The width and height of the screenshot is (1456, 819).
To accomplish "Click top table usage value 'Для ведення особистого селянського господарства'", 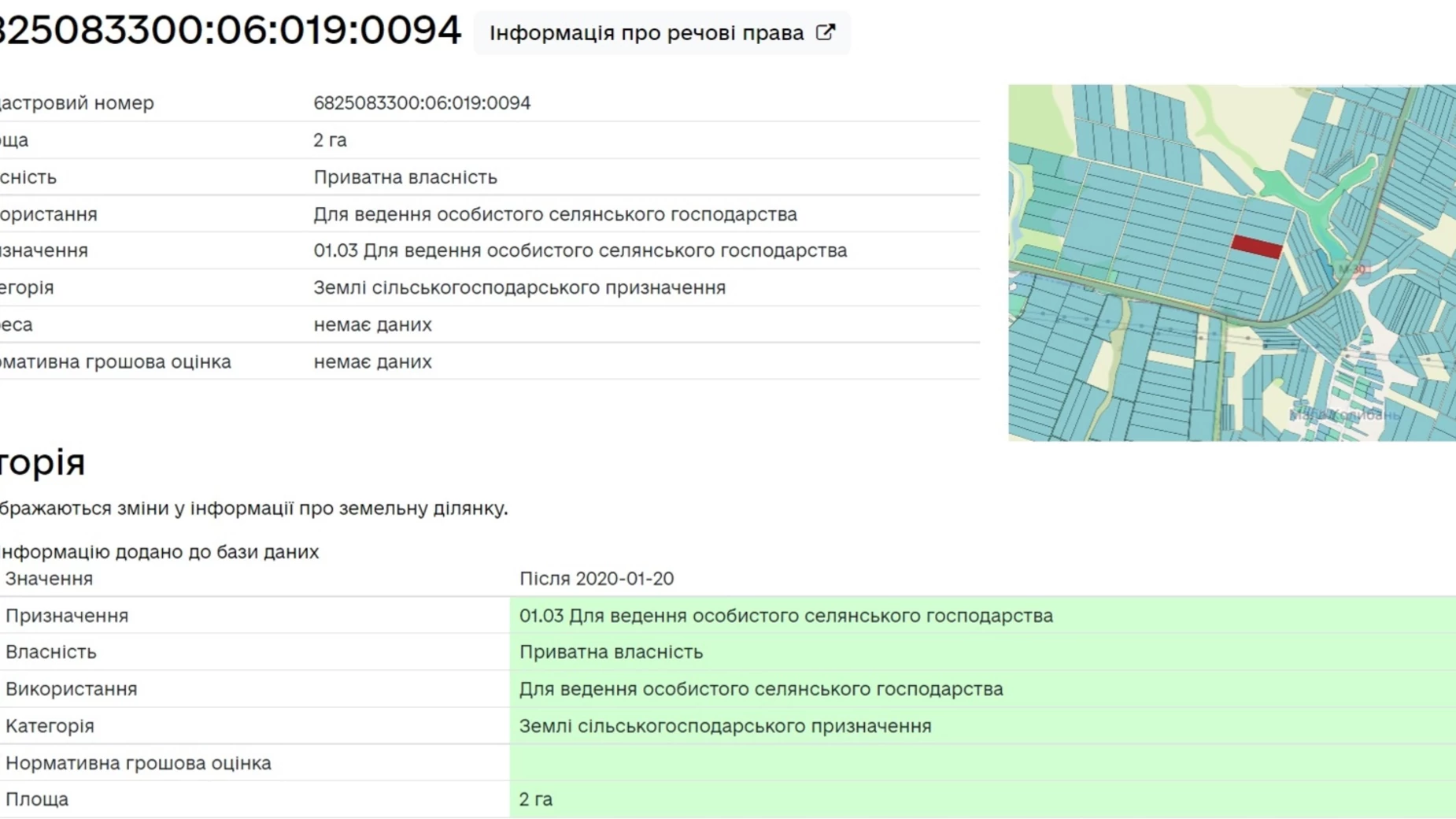I will click(555, 214).
